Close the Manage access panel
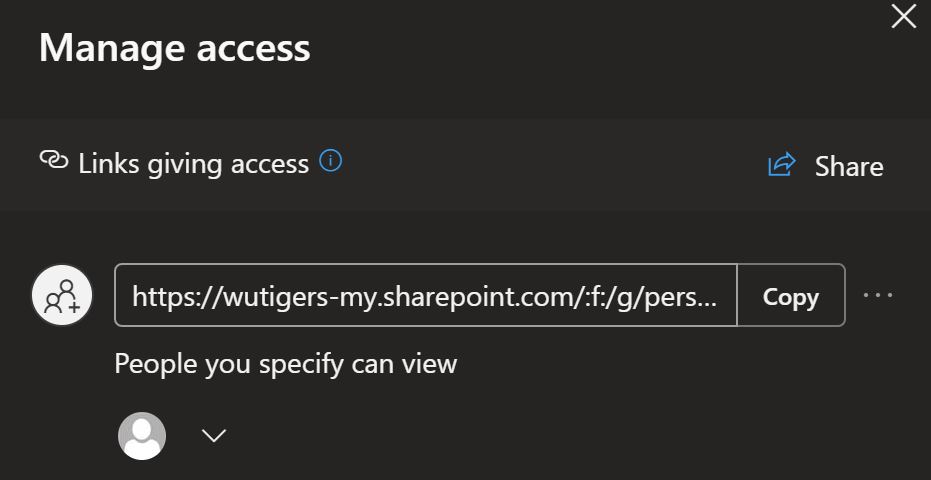 pyautogui.click(x=904, y=17)
